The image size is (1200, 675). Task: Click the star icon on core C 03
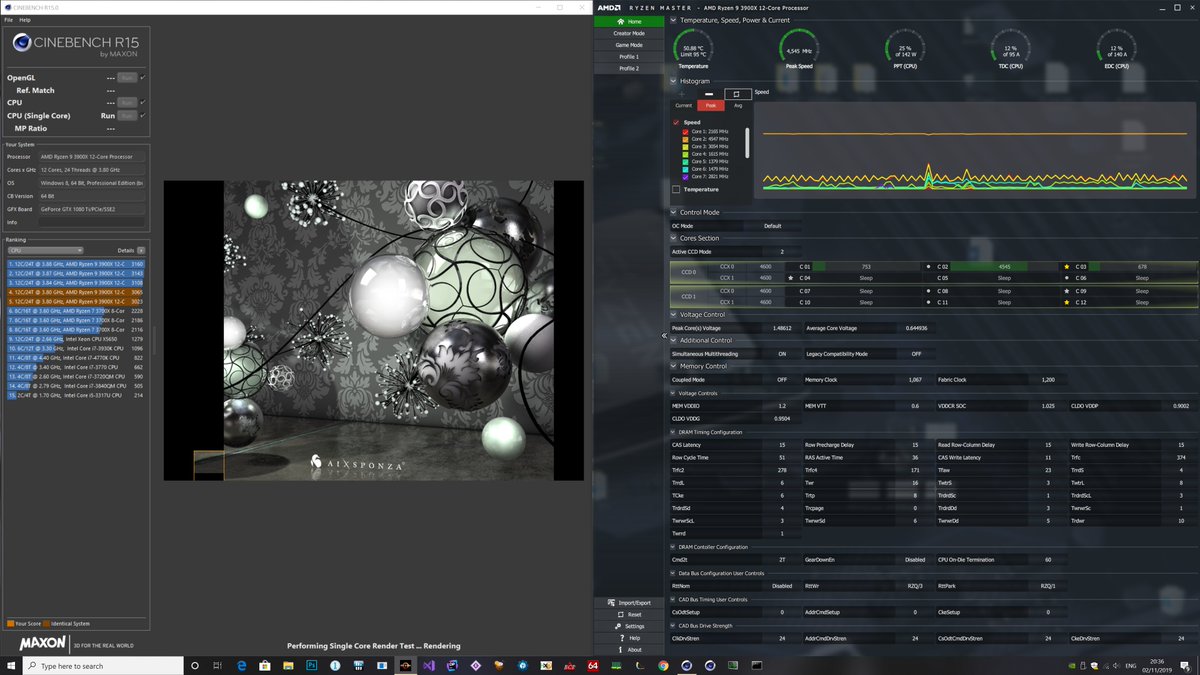click(x=1067, y=267)
